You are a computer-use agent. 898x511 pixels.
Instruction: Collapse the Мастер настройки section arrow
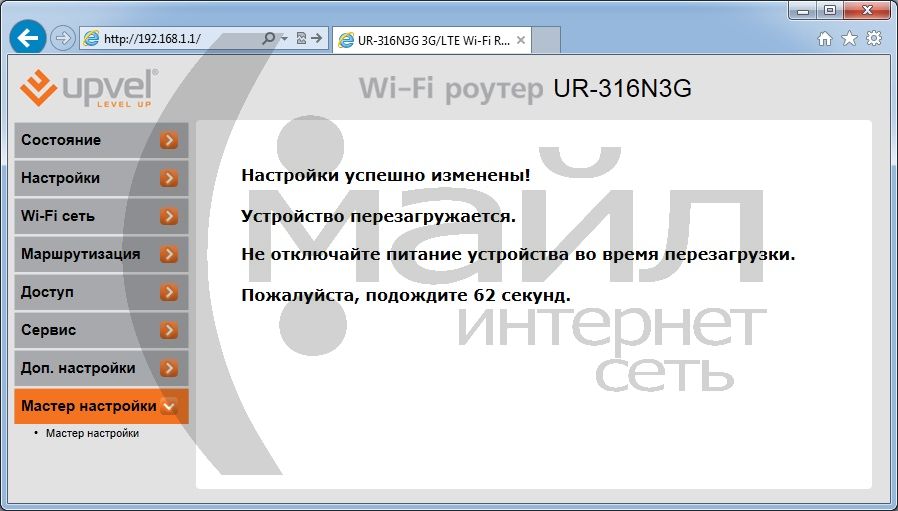pos(169,406)
